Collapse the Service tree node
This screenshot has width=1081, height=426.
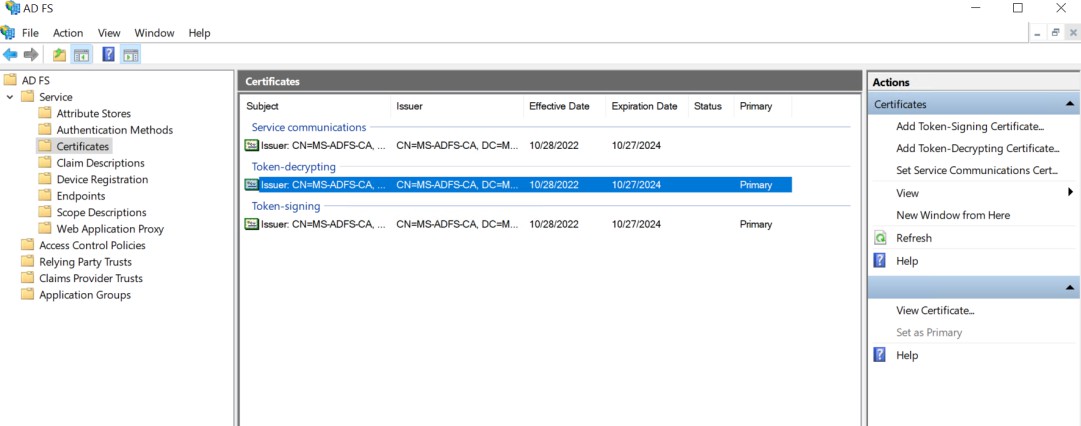click(10, 97)
